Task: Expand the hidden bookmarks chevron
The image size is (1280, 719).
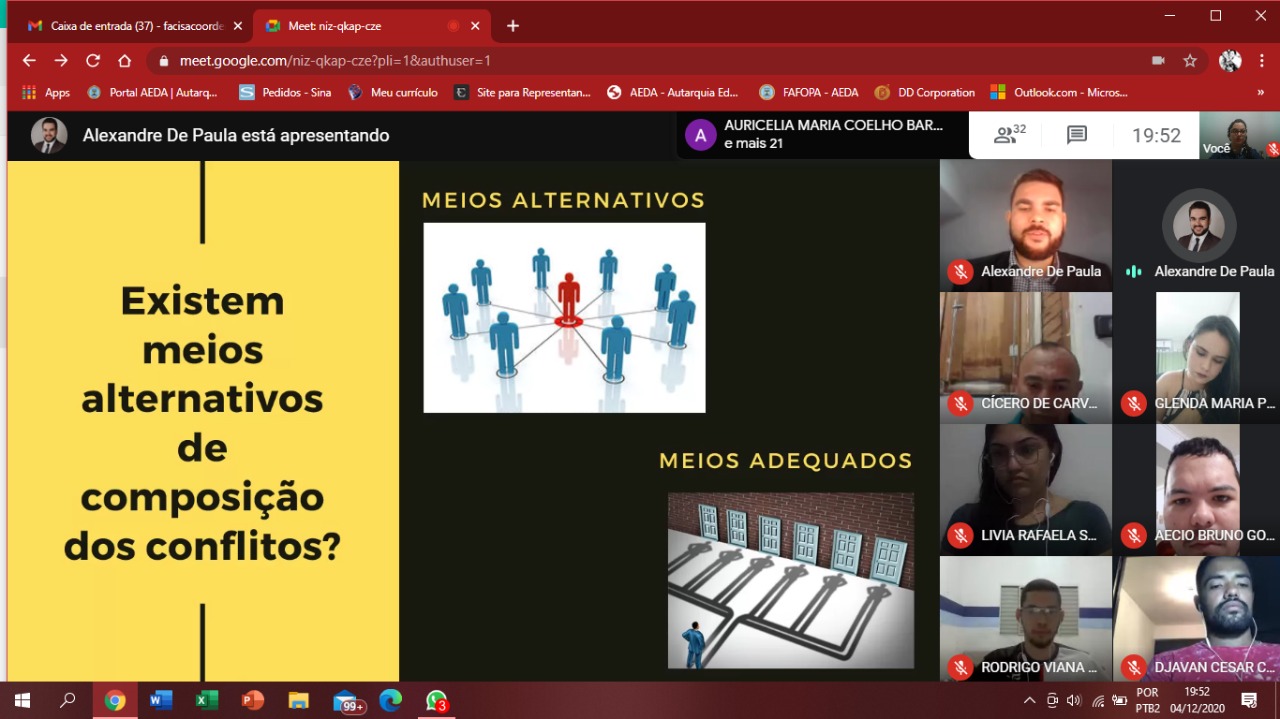Action: pos(1260,92)
